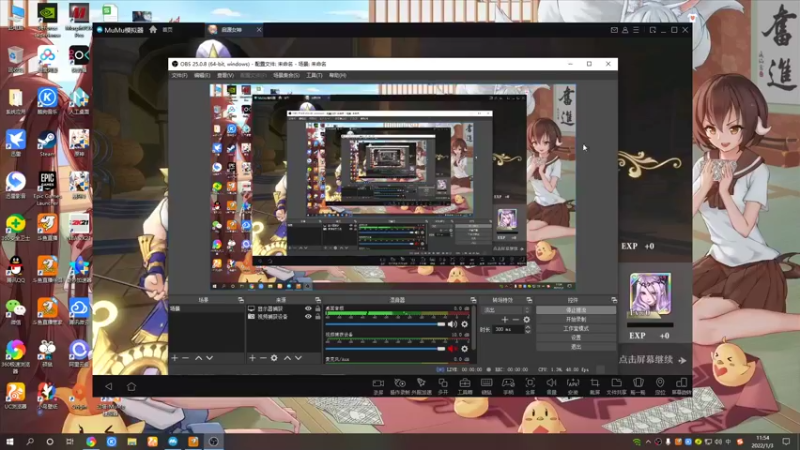The image size is (800, 450).
Task: Hide the video capture device source eye icon
Action: [308, 316]
